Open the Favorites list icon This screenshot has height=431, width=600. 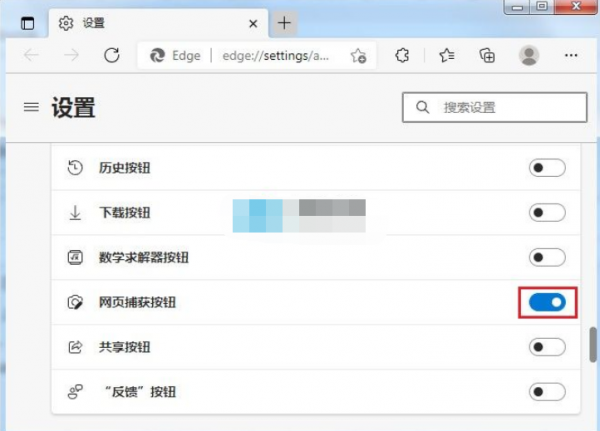coord(447,56)
